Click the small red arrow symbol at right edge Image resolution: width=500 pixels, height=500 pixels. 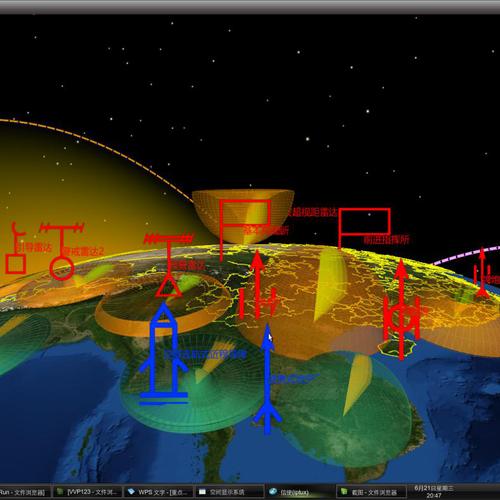[x=482, y=272]
